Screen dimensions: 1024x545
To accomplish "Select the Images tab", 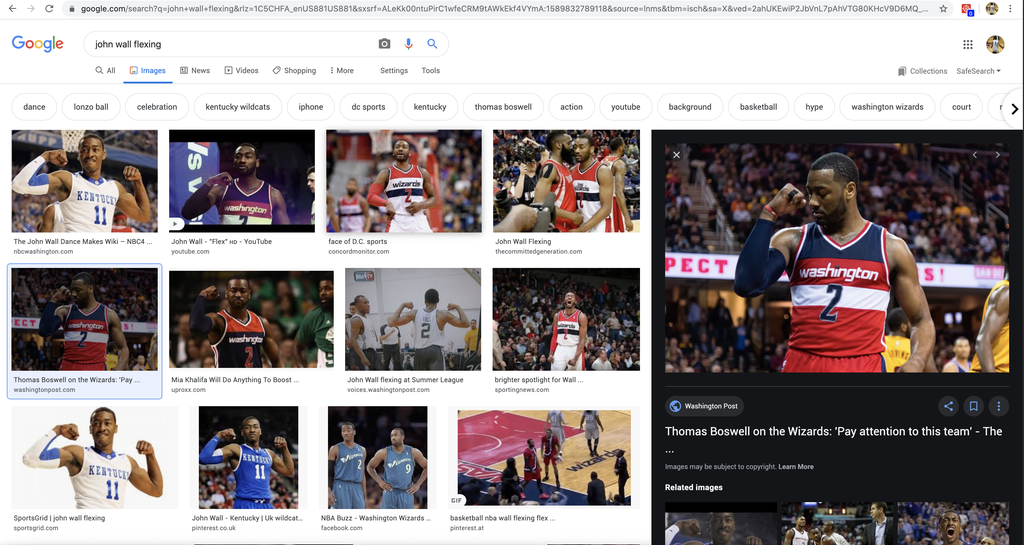I will 148,70.
